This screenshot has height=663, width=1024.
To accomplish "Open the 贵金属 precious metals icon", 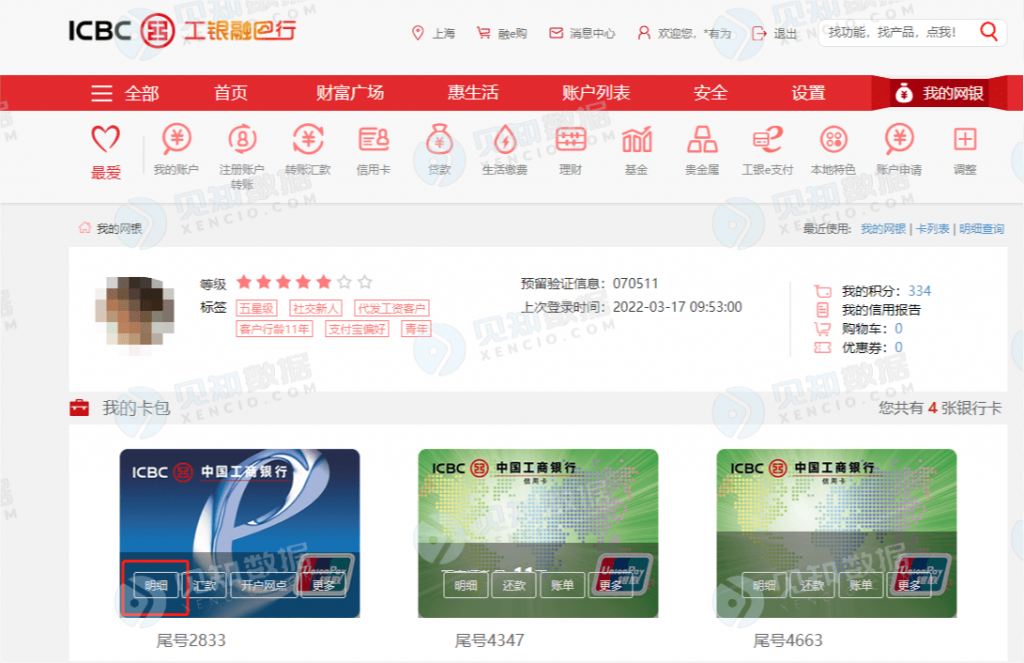I will coord(702,139).
